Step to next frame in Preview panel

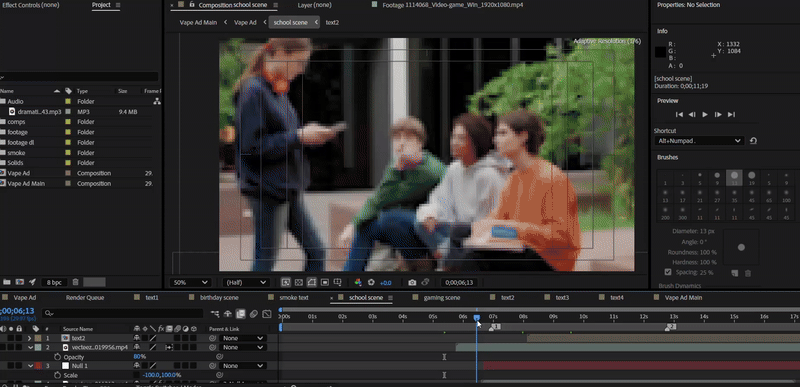718,115
